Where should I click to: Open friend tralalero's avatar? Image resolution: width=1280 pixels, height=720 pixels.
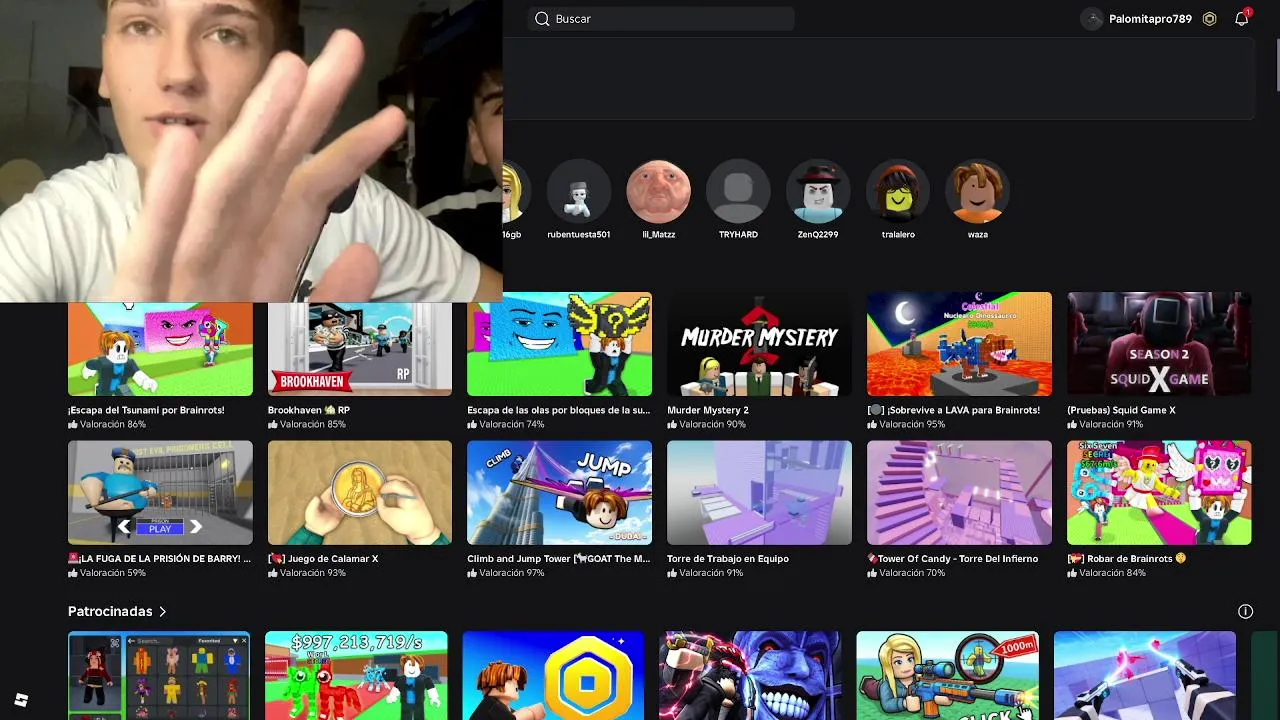click(x=898, y=191)
